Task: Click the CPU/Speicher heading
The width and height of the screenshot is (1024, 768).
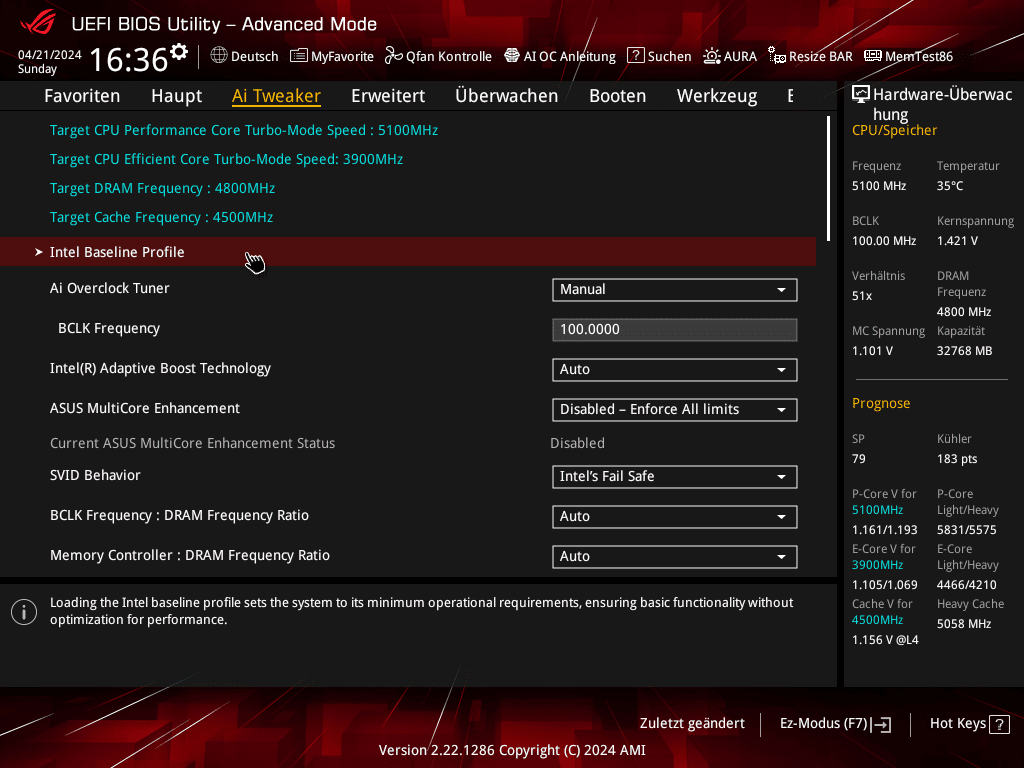Action: click(895, 131)
